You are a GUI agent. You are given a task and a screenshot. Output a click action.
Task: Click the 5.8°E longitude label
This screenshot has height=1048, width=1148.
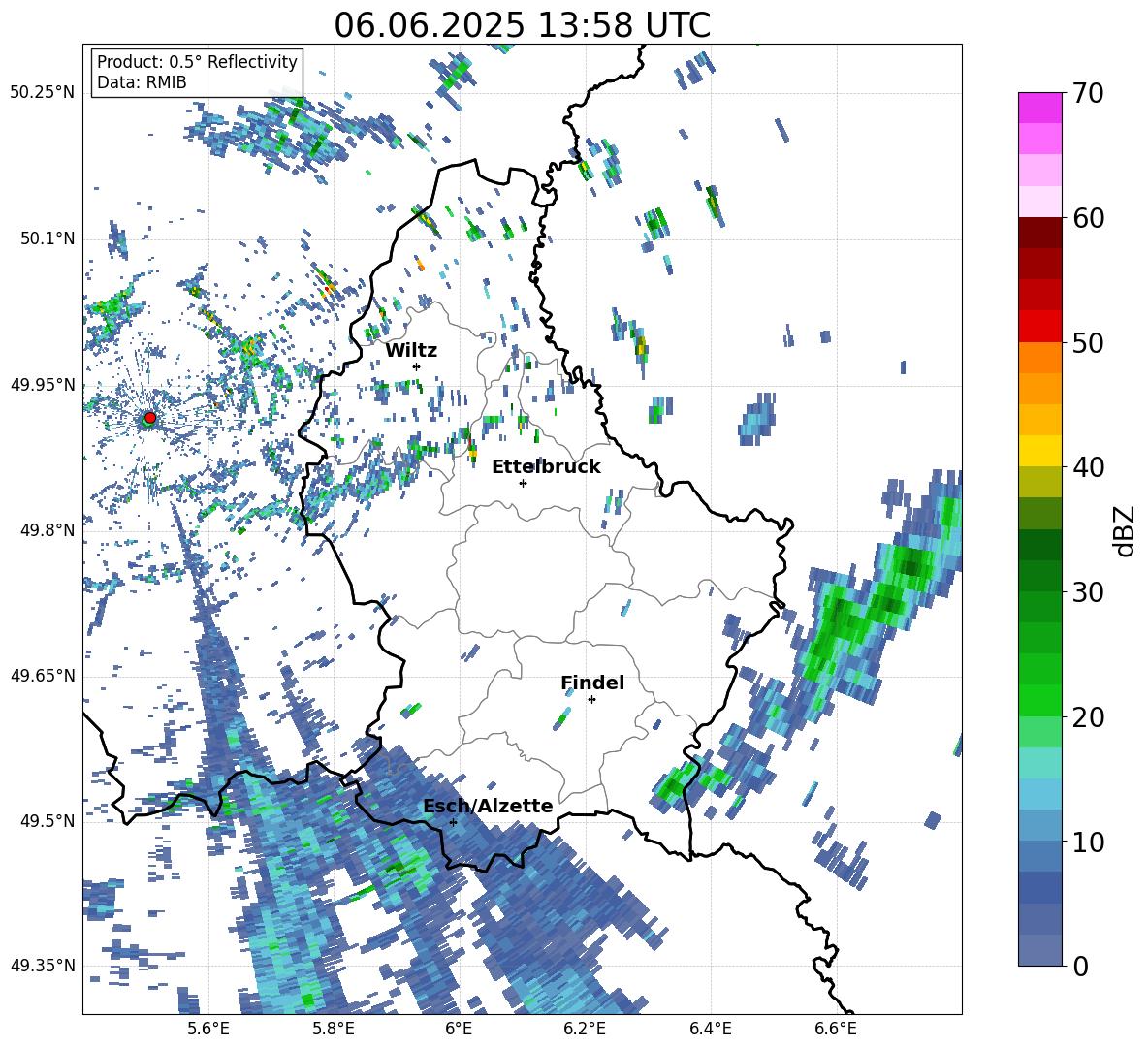tap(334, 1029)
